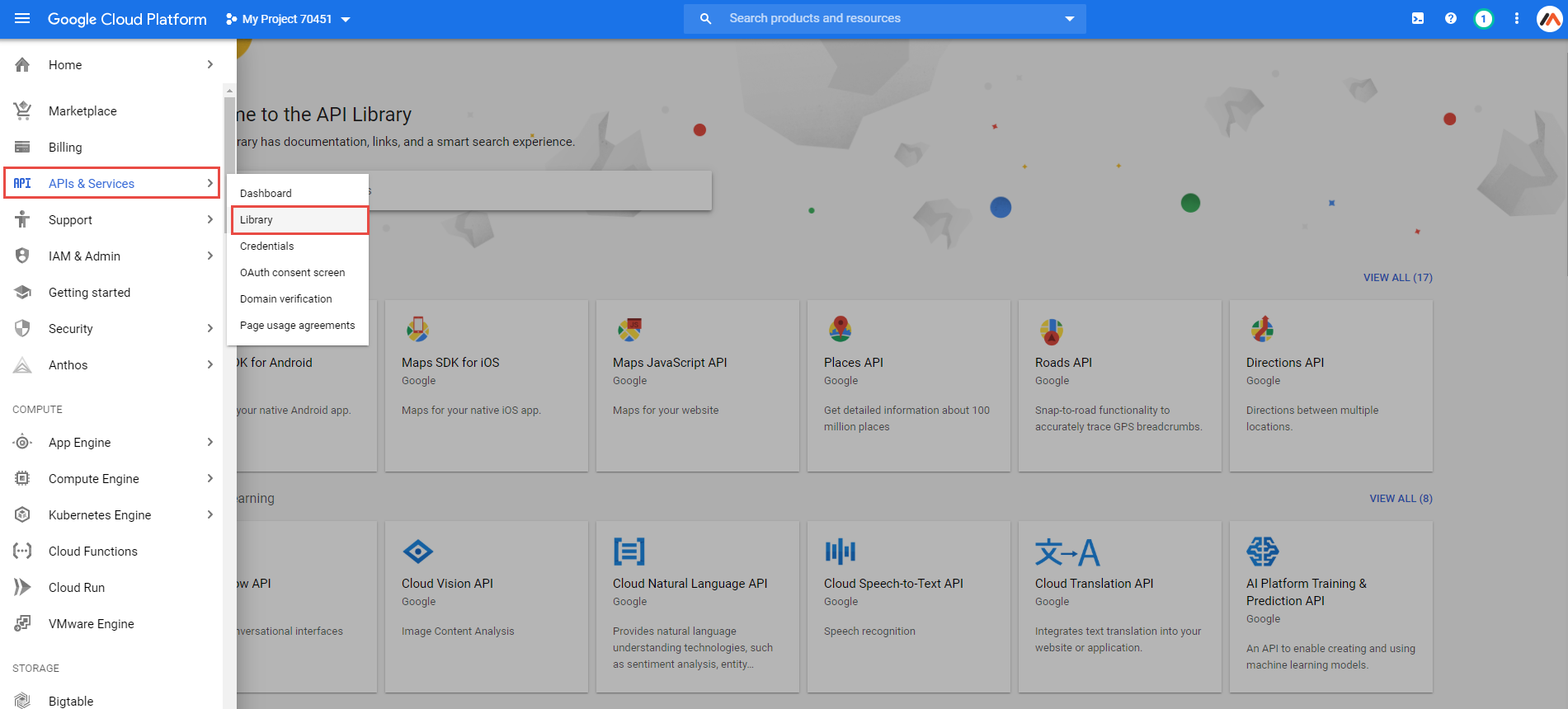The width and height of the screenshot is (1568, 709).
Task: Open the hamburger navigation menu
Action: [x=22, y=18]
